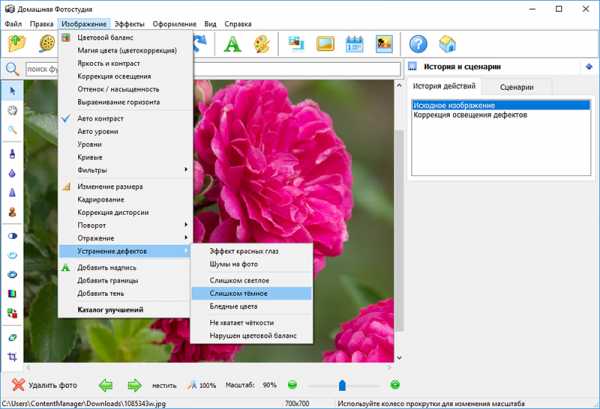Viewport: 600px width, 409px height.
Task: Select the arrow pointer tool
Action: 12,91
